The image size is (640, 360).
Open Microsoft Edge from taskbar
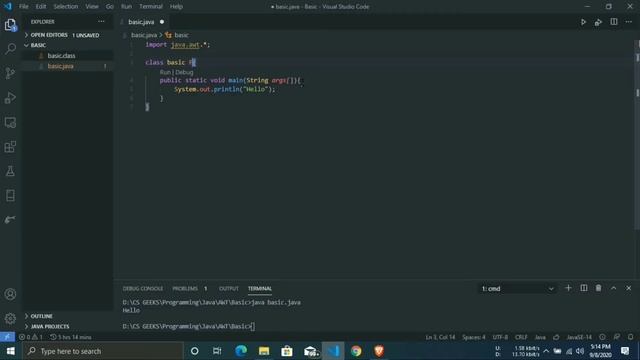click(x=241, y=351)
